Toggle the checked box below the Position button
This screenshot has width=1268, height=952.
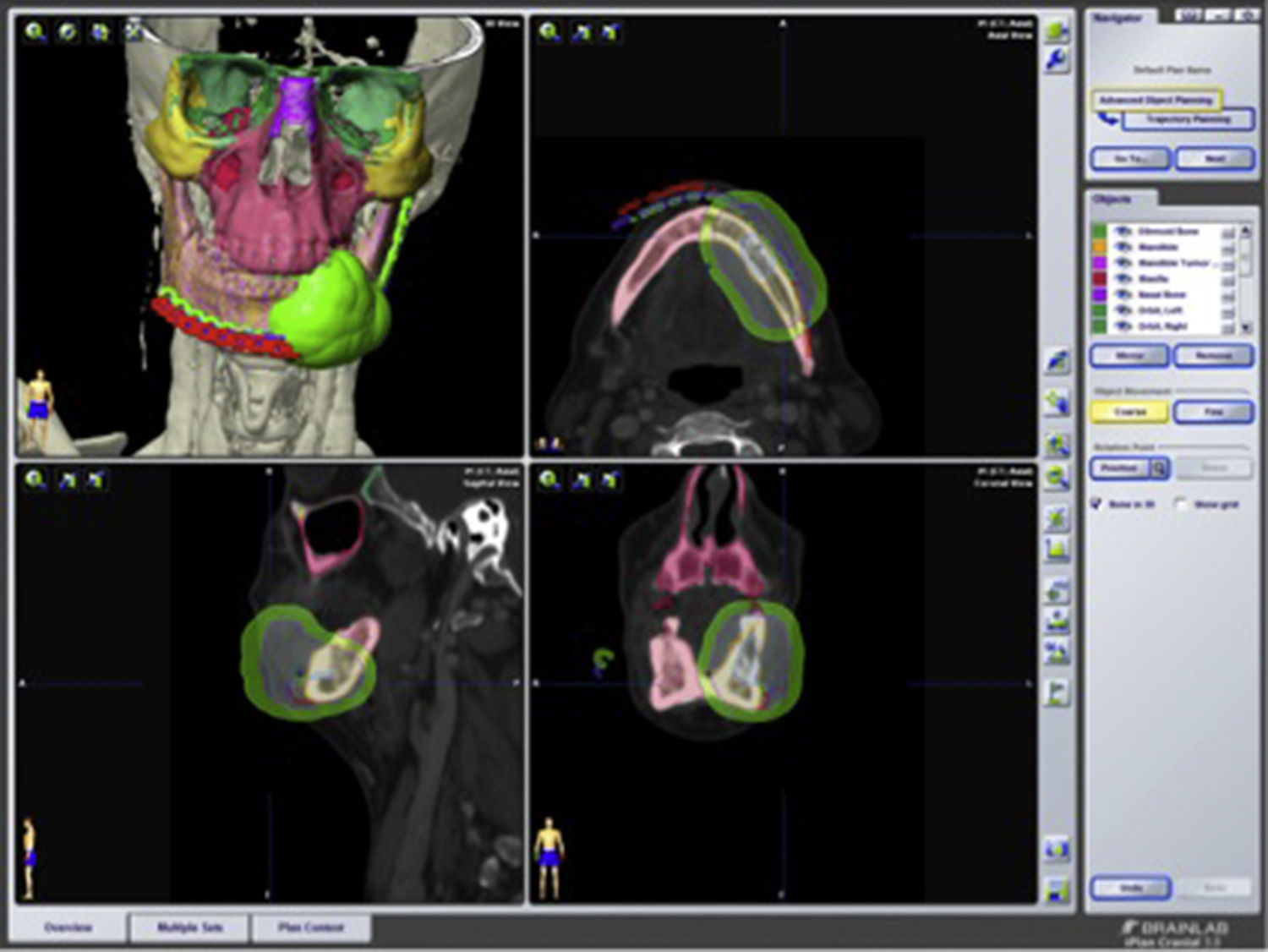click(x=1096, y=504)
